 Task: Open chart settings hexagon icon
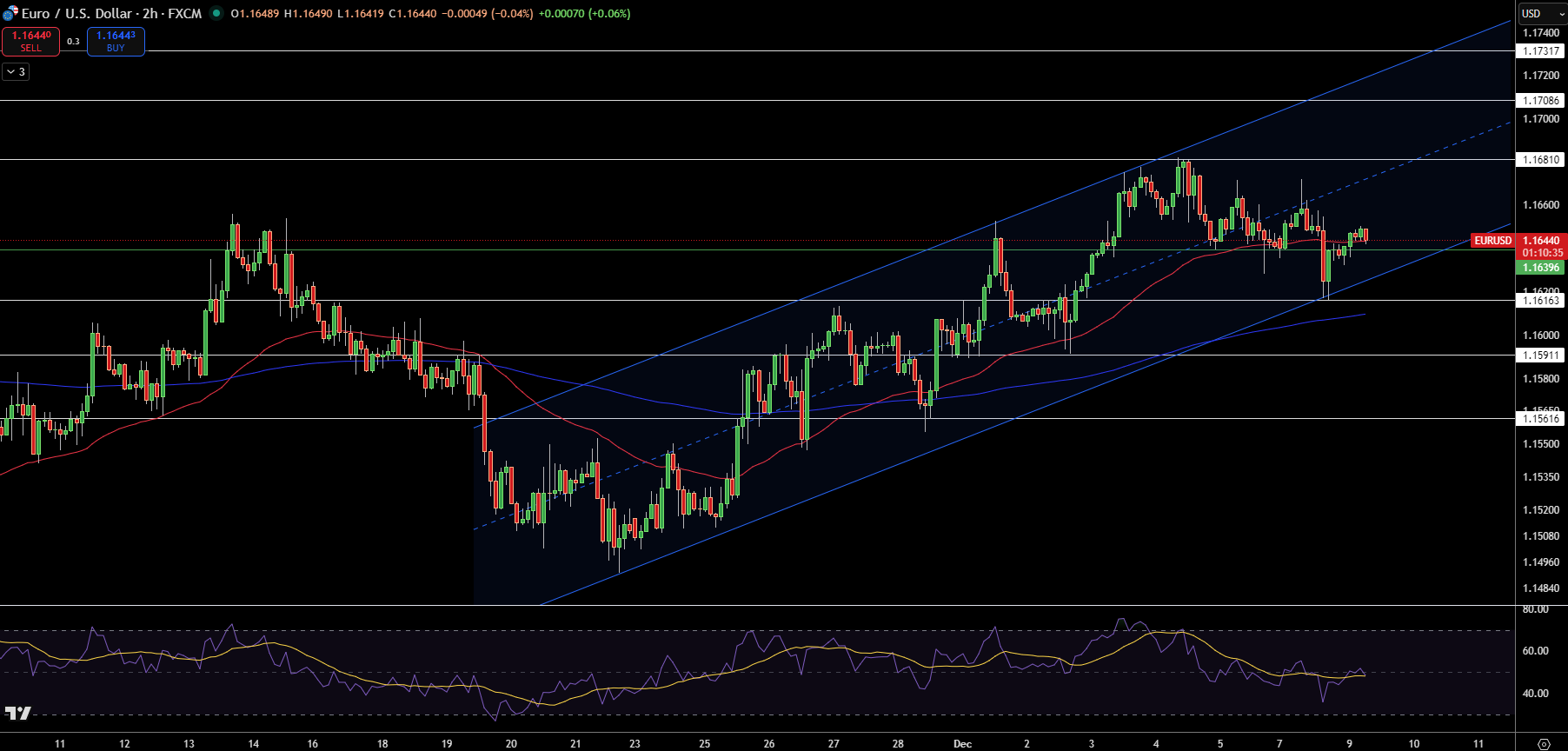1544,744
